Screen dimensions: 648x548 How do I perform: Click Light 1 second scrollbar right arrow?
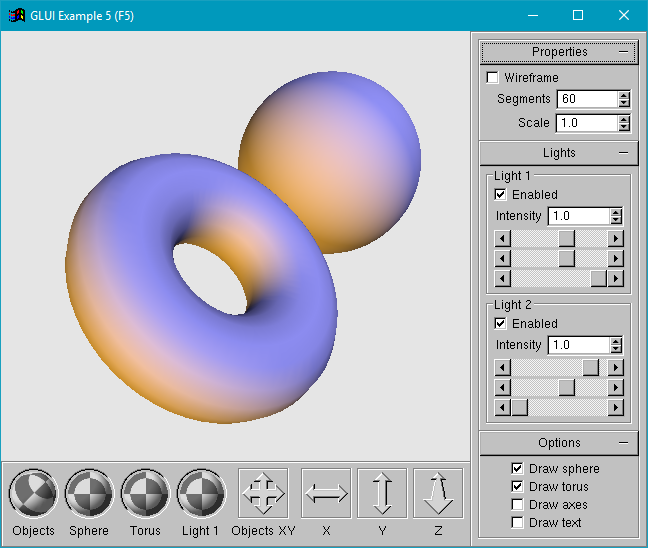(x=615, y=259)
